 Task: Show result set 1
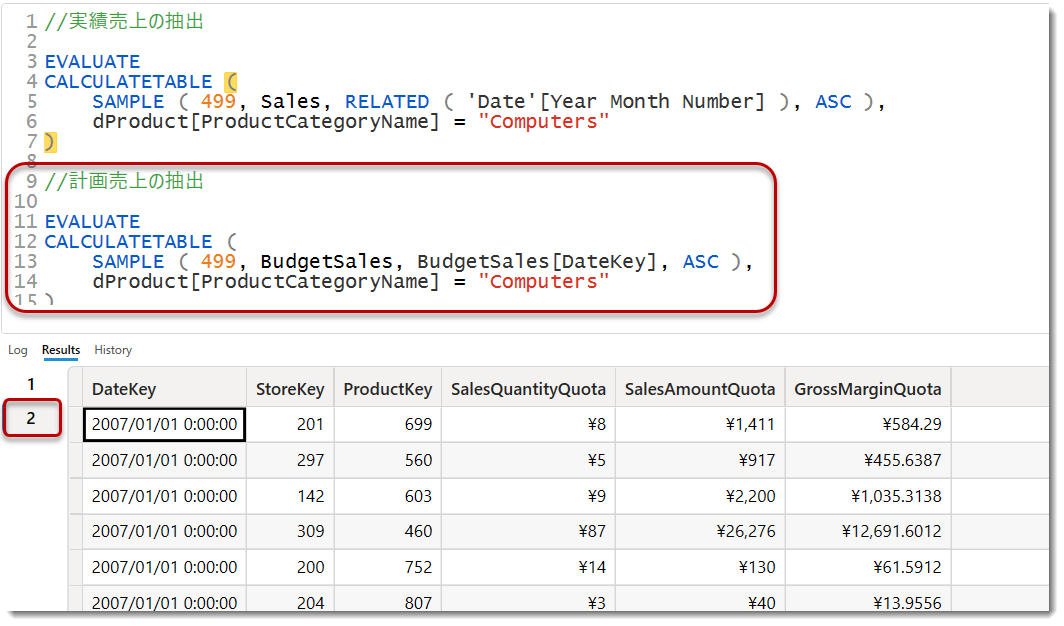click(31, 384)
